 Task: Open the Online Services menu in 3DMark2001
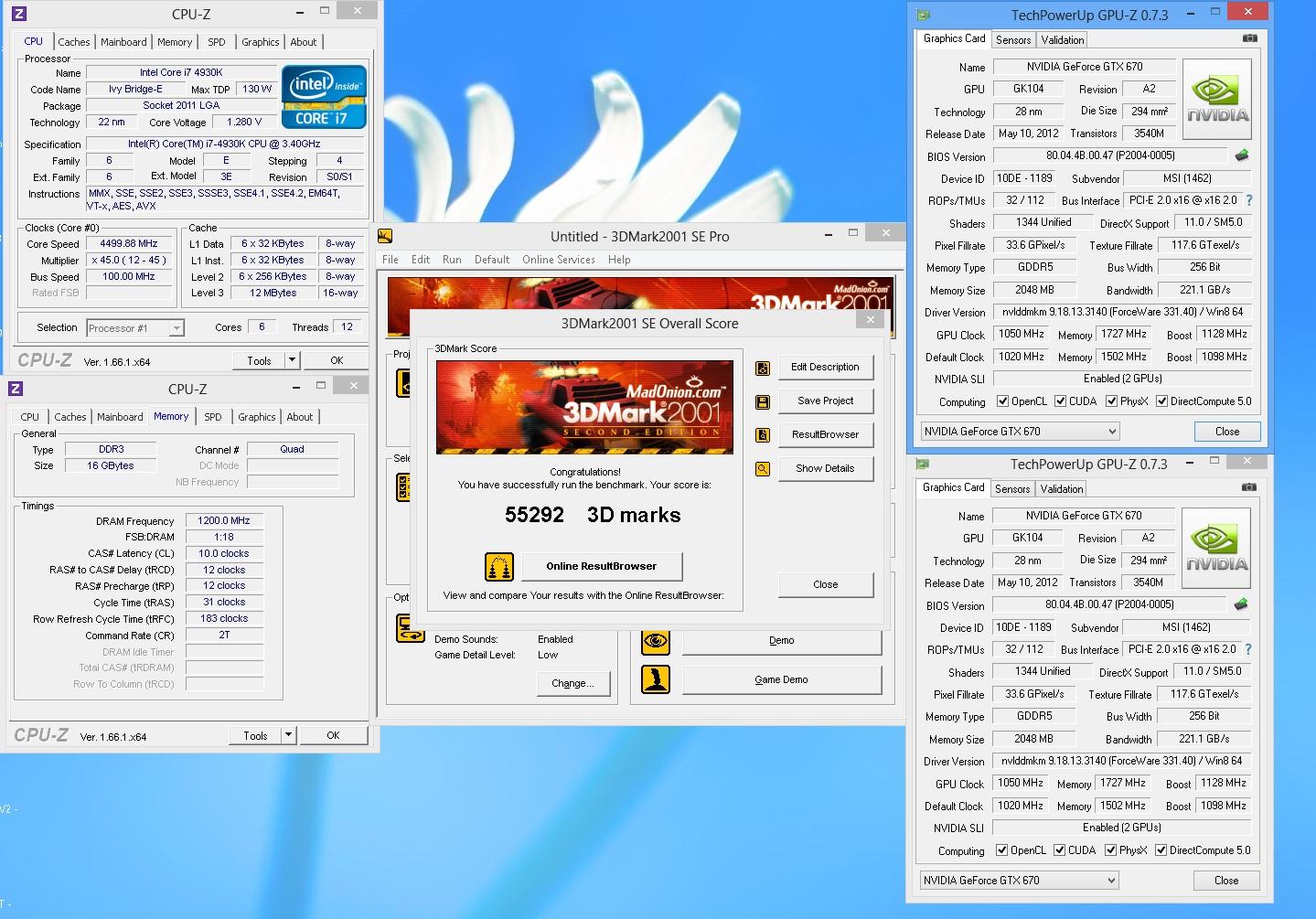click(559, 260)
